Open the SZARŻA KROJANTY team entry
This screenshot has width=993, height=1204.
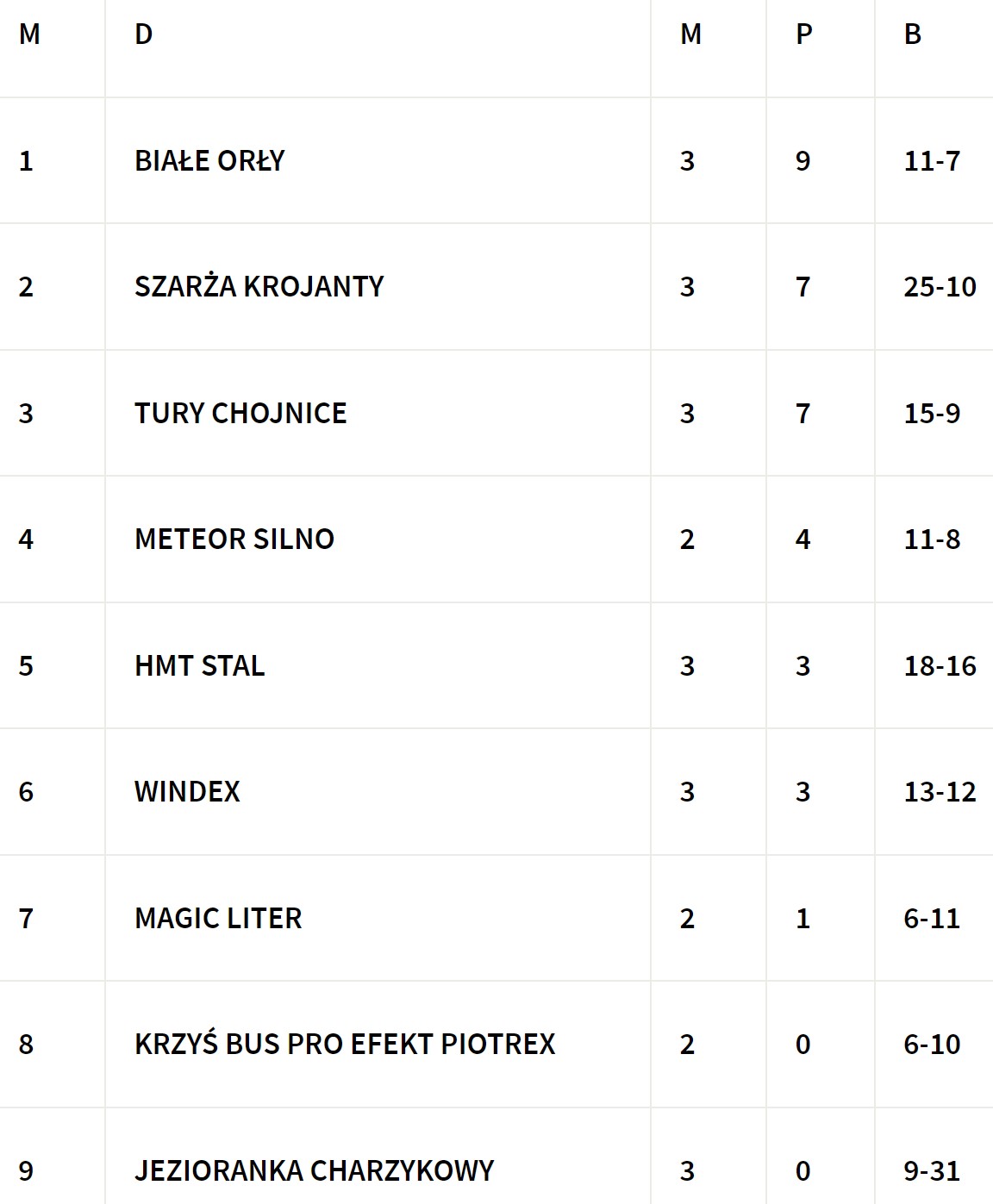[x=259, y=287]
